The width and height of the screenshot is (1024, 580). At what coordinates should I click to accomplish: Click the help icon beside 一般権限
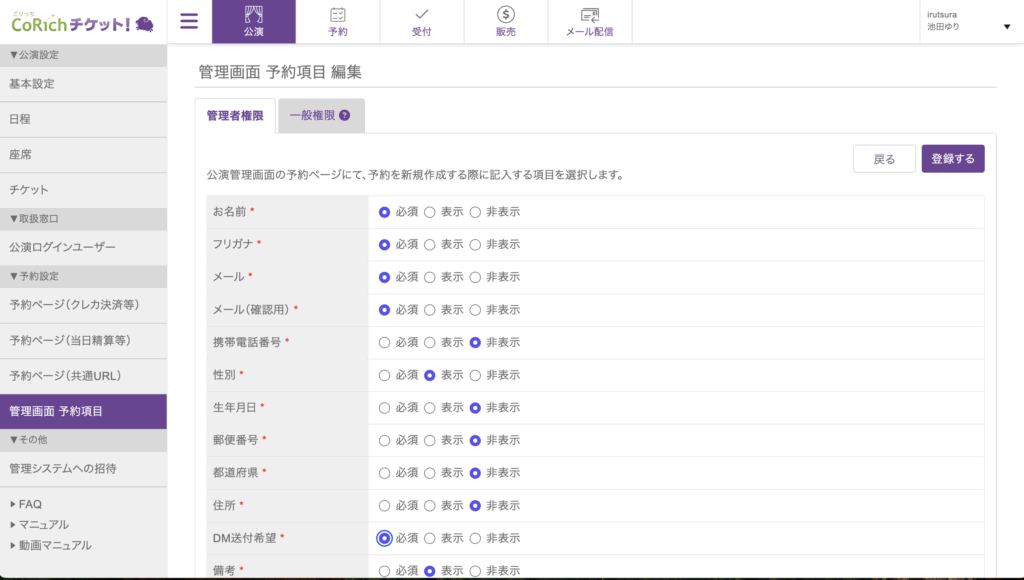tap(344, 116)
